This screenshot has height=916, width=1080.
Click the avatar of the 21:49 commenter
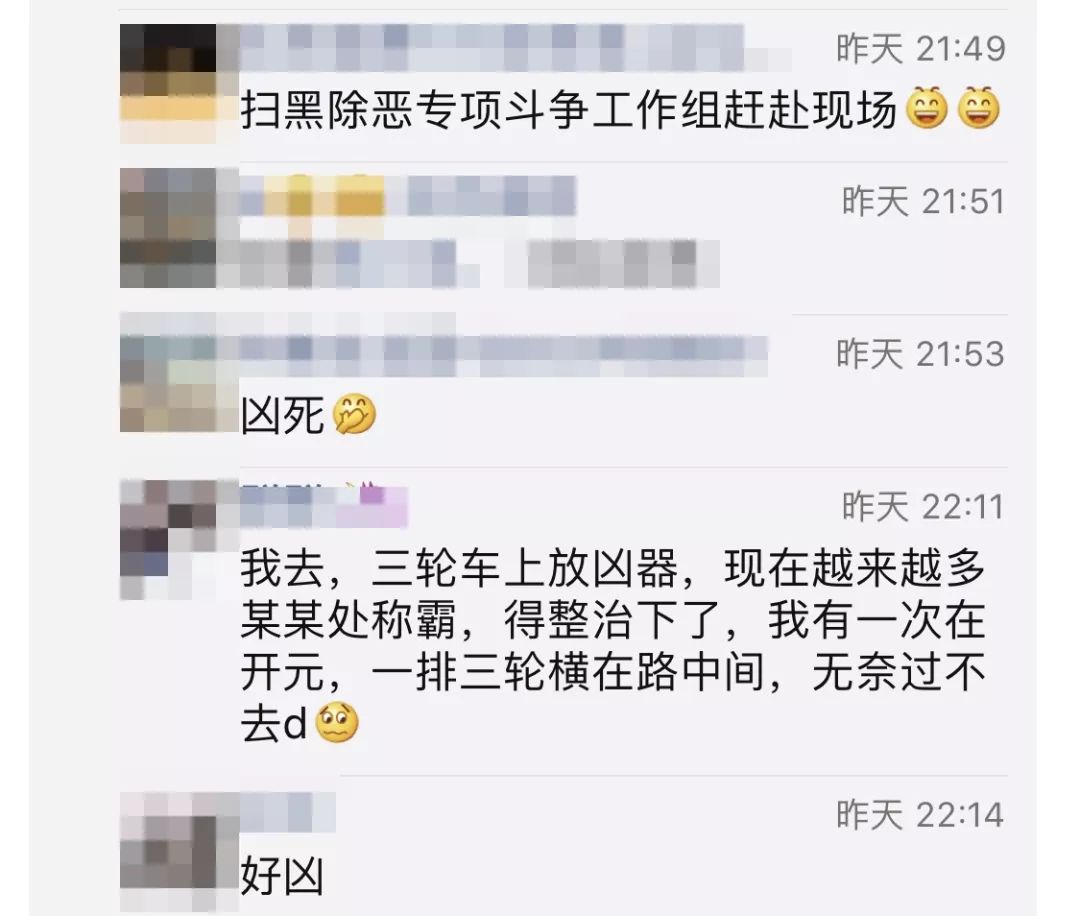coord(168,83)
